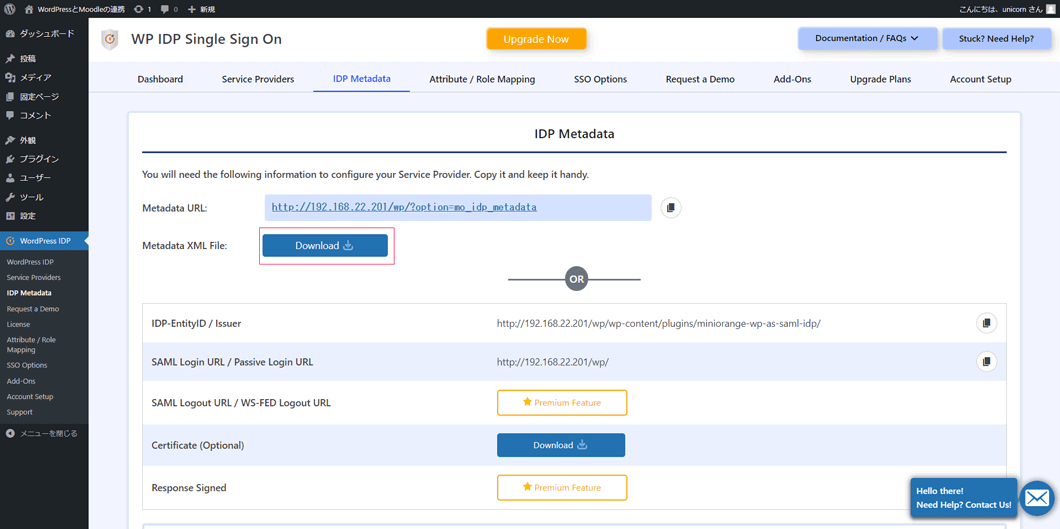
Task: Open 投稿 menu in sidebar
Action: point(44,59)
